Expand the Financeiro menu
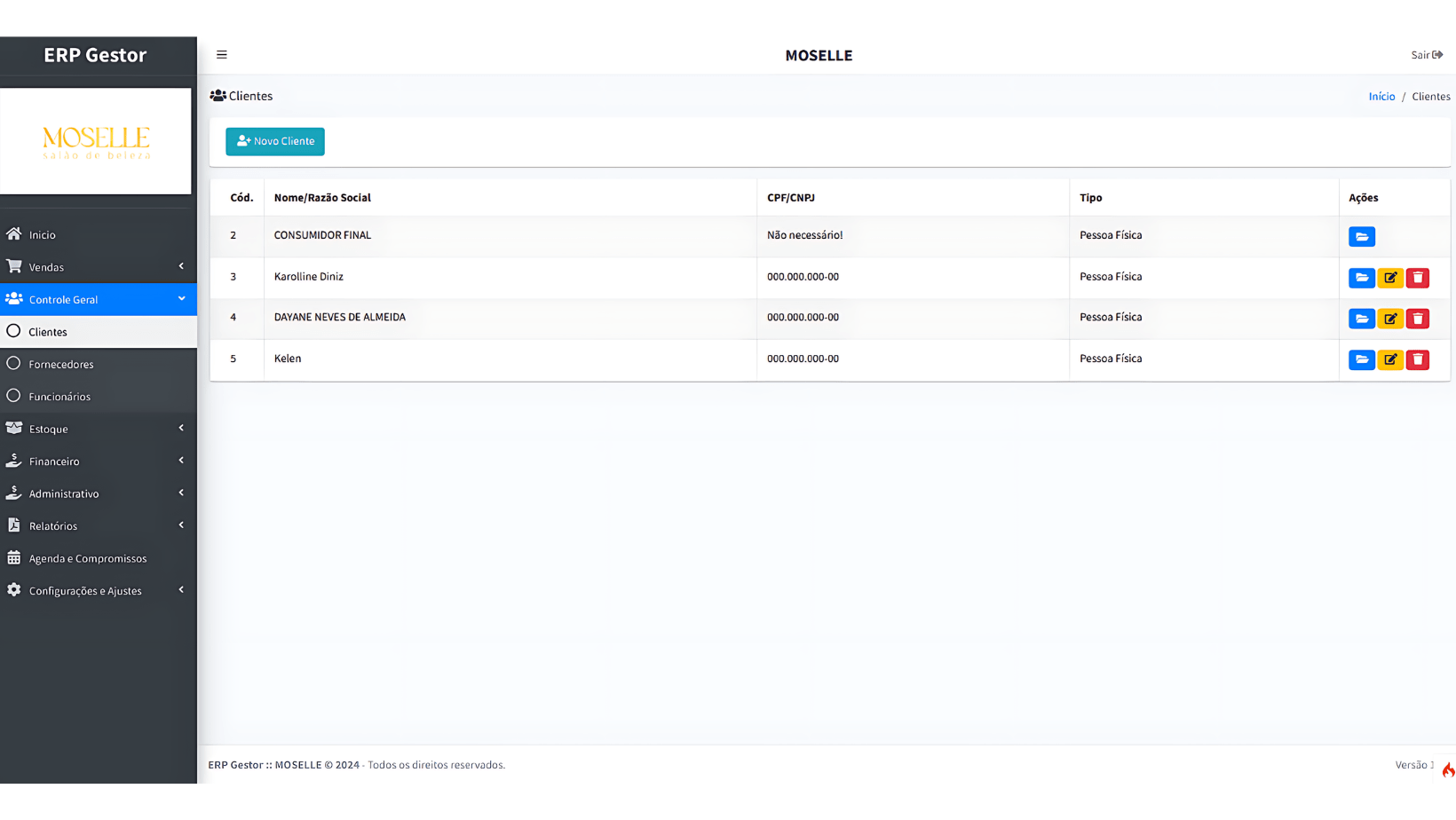 tap(98, 461)
